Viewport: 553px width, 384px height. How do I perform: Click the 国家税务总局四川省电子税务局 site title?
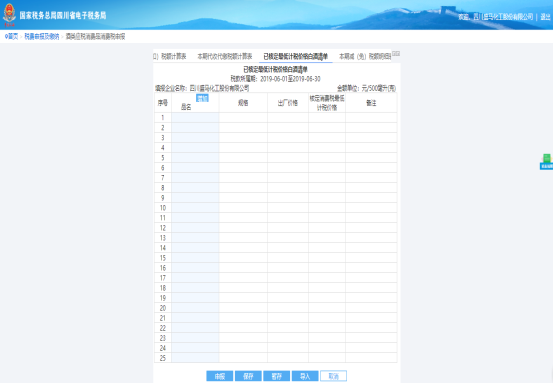(x=63, y=16)
